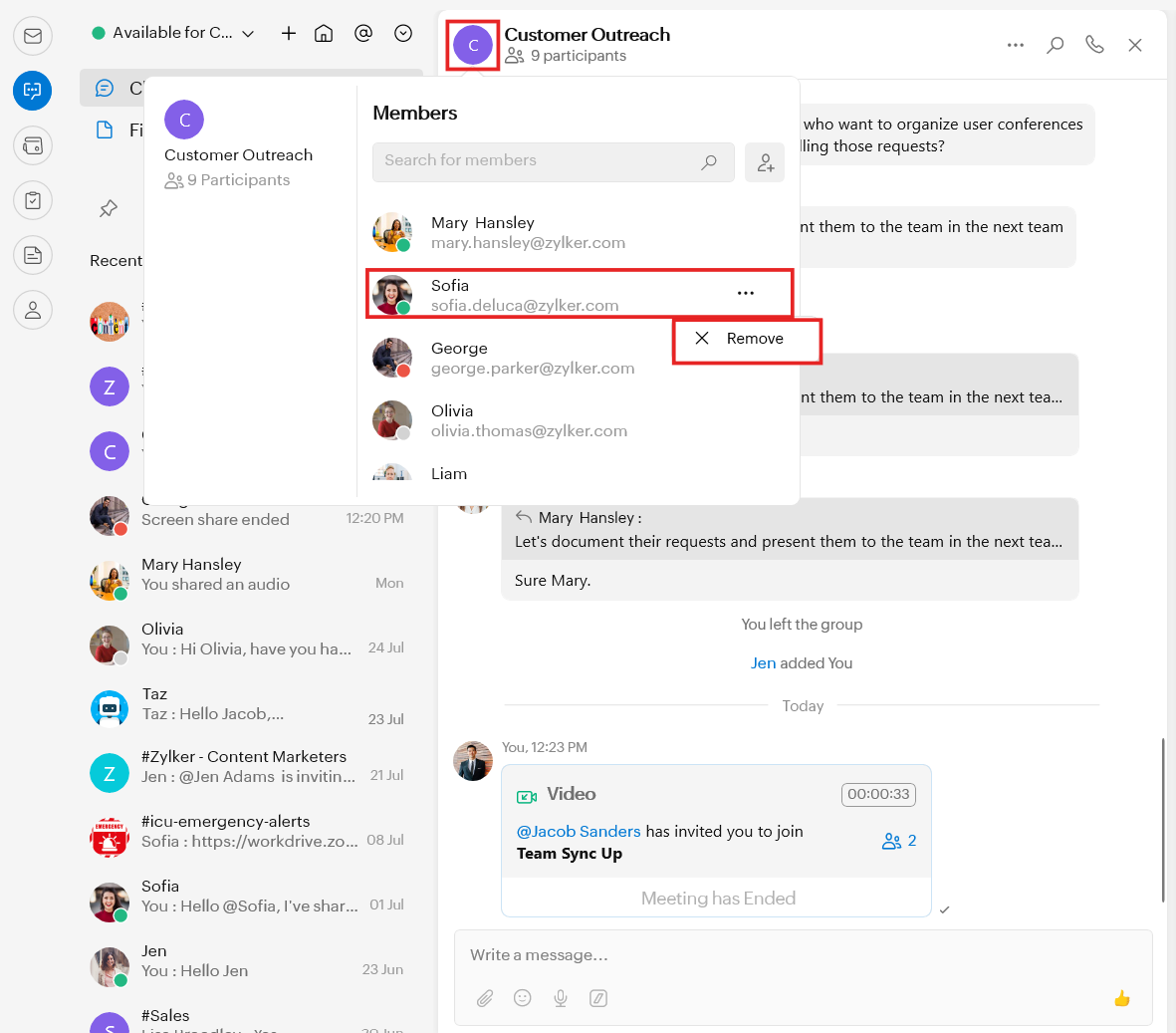Select Mary Hansley in members list

[579, 232]
